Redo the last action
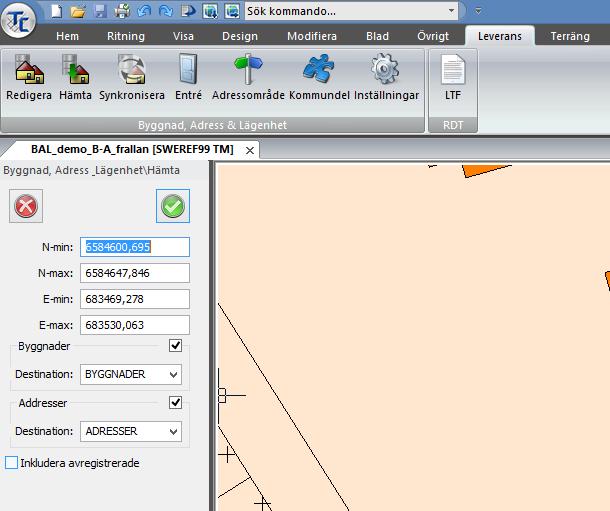Screen dimensions: 610x511 point(166,11)
